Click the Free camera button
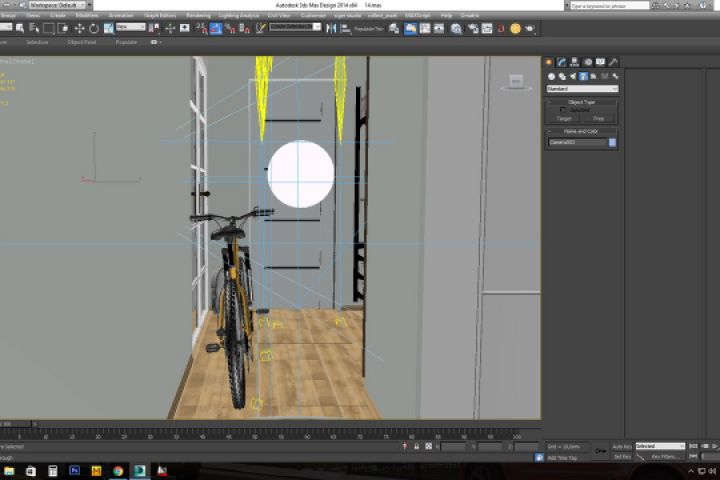720x480 pixels. (599, 119)
